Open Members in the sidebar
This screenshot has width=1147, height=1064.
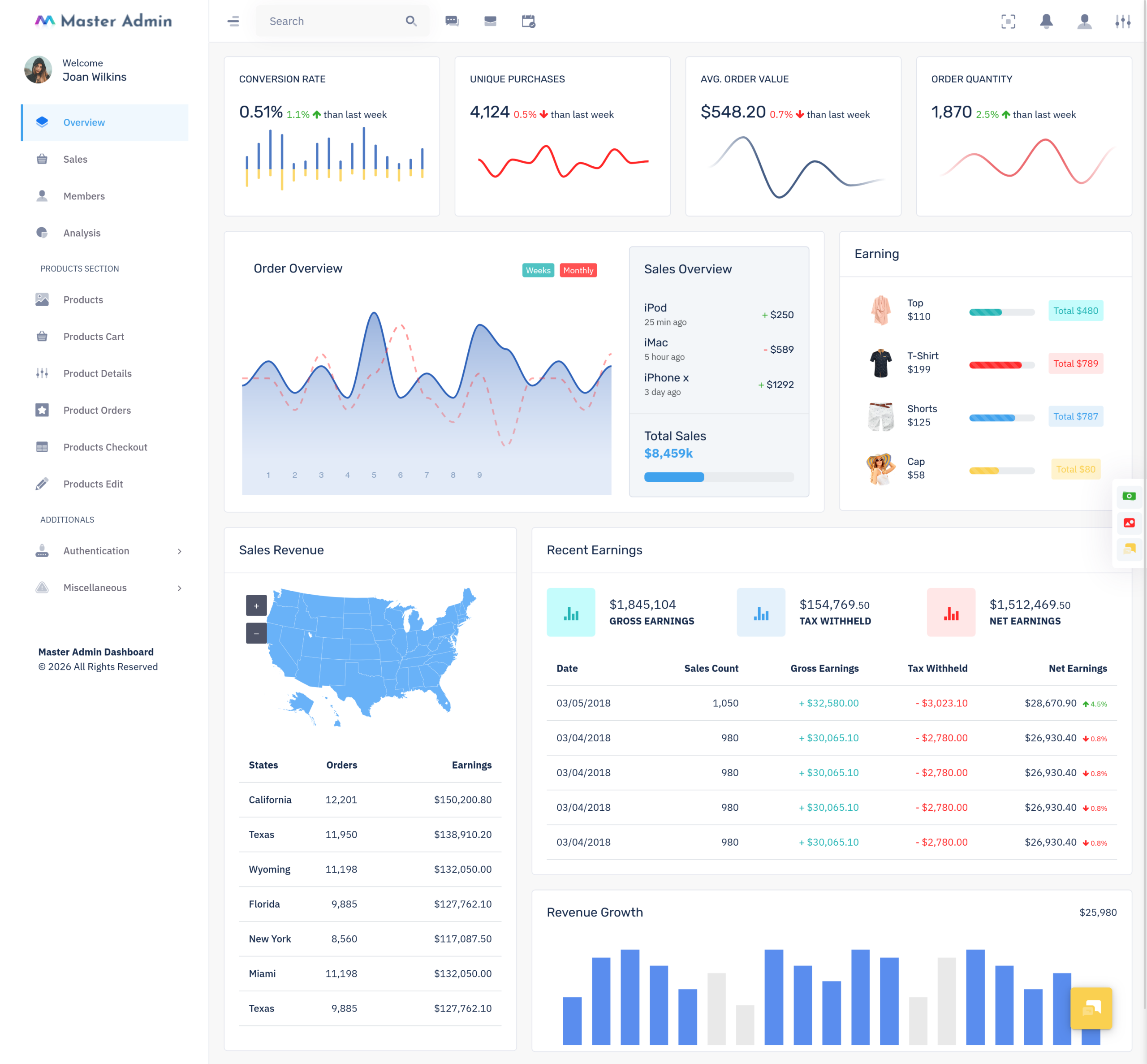105,196
